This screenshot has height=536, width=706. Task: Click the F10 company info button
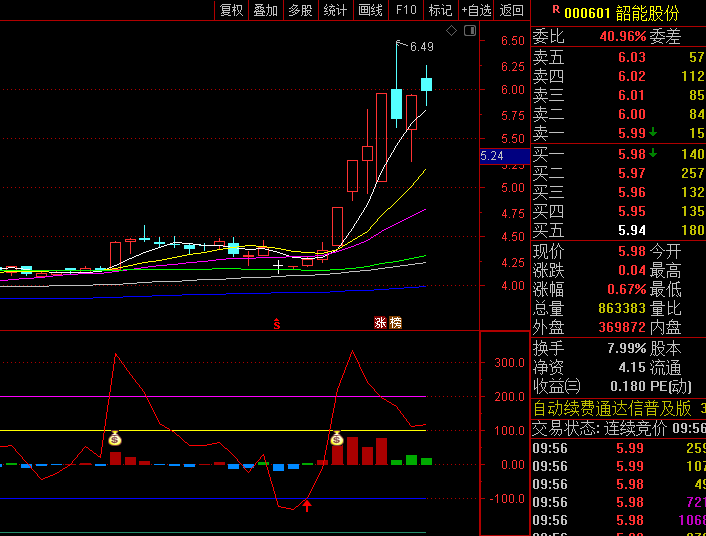click(x=405, y=10)
